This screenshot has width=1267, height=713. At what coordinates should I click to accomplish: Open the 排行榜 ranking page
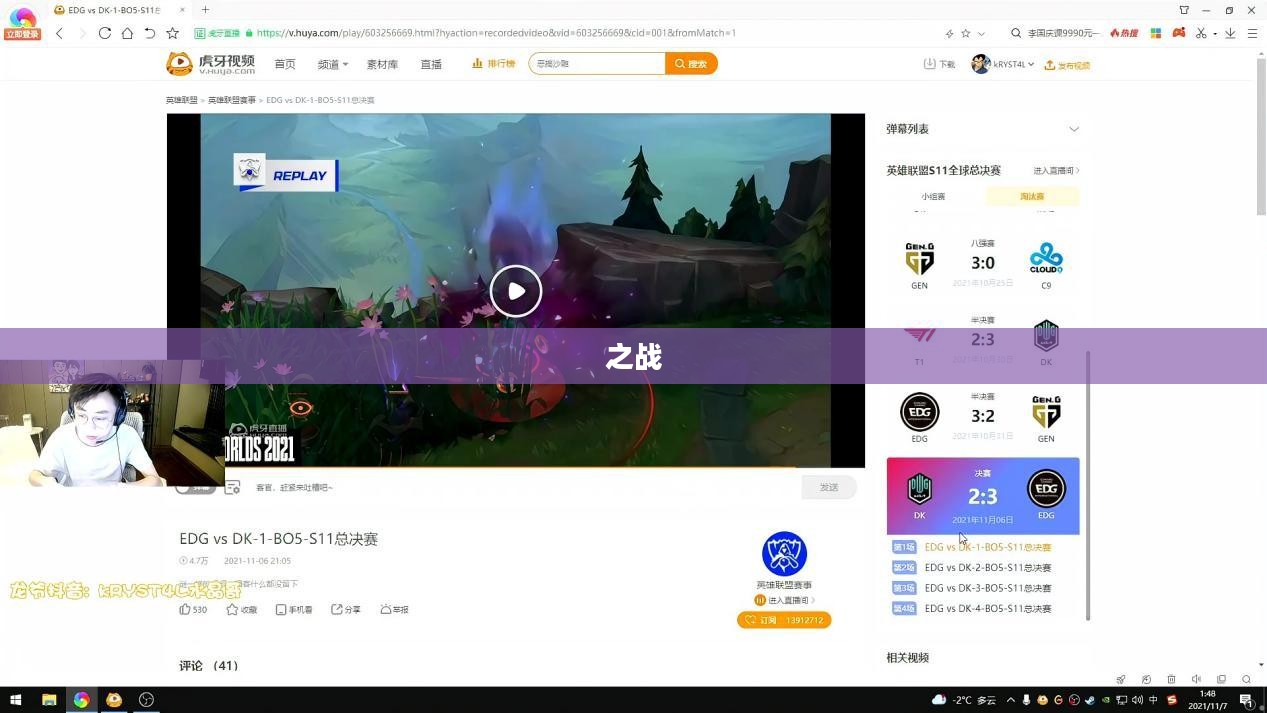click(x=494, y=63)
